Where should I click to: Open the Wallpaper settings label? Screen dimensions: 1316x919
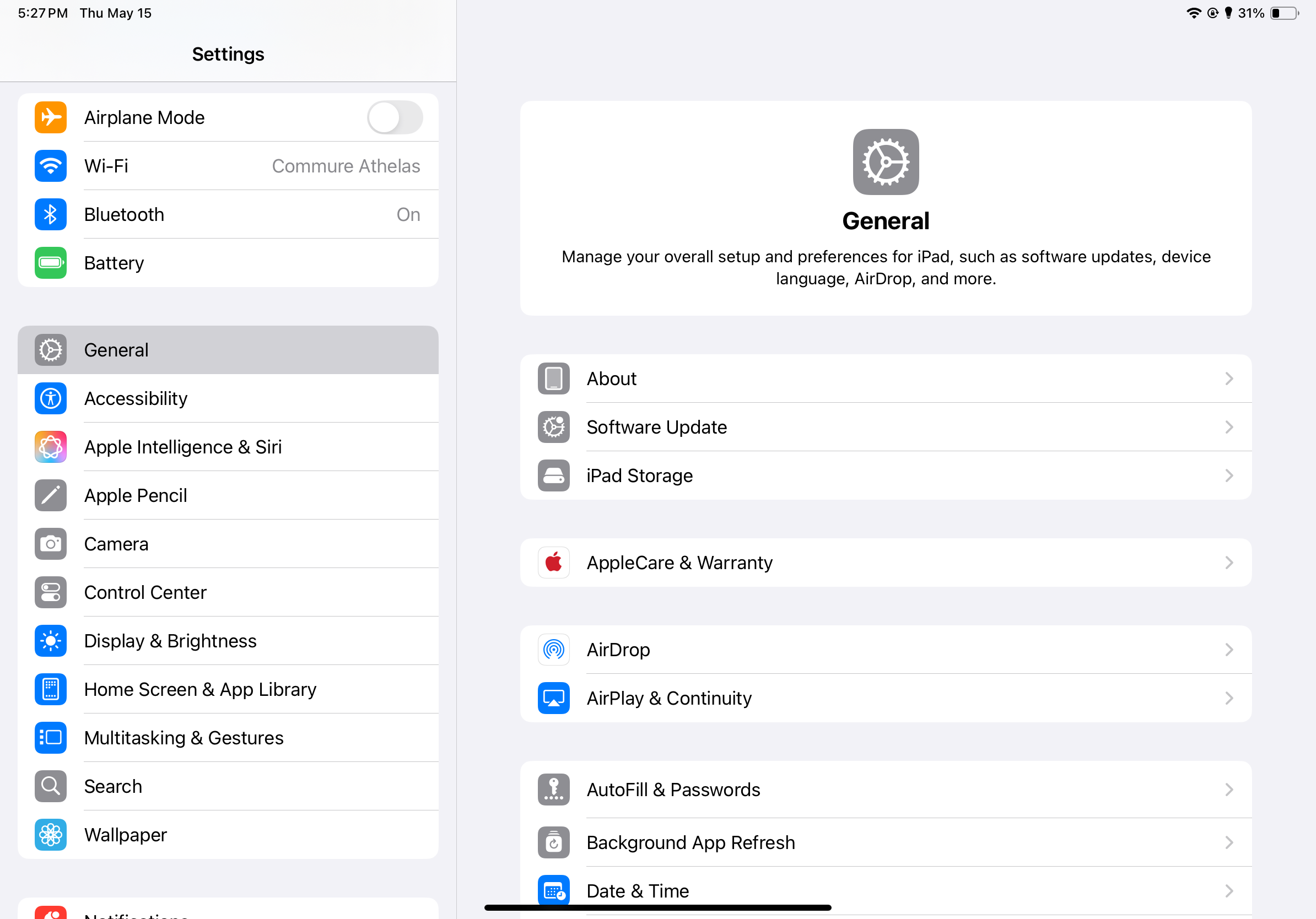(126, 835)
